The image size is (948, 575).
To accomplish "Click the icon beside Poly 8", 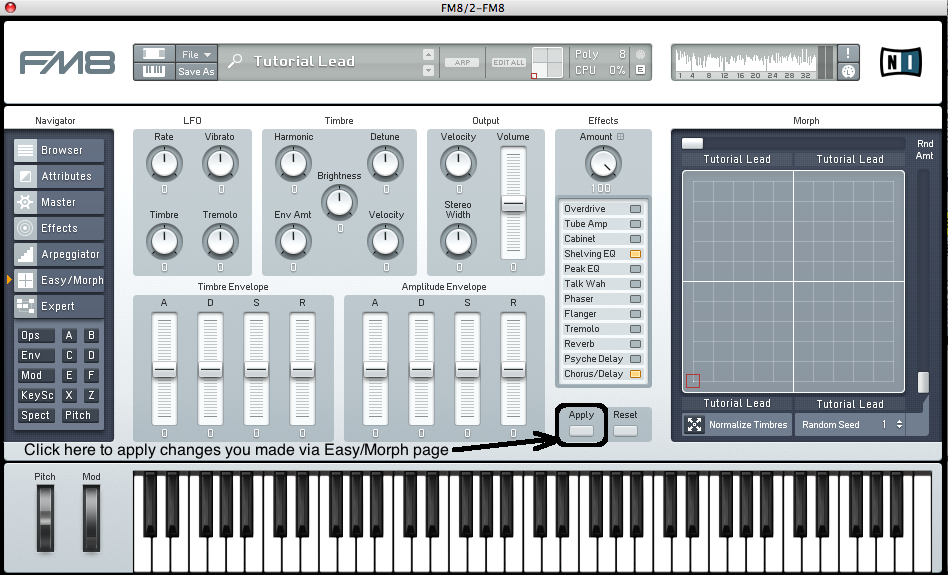I will click(640, 54).
